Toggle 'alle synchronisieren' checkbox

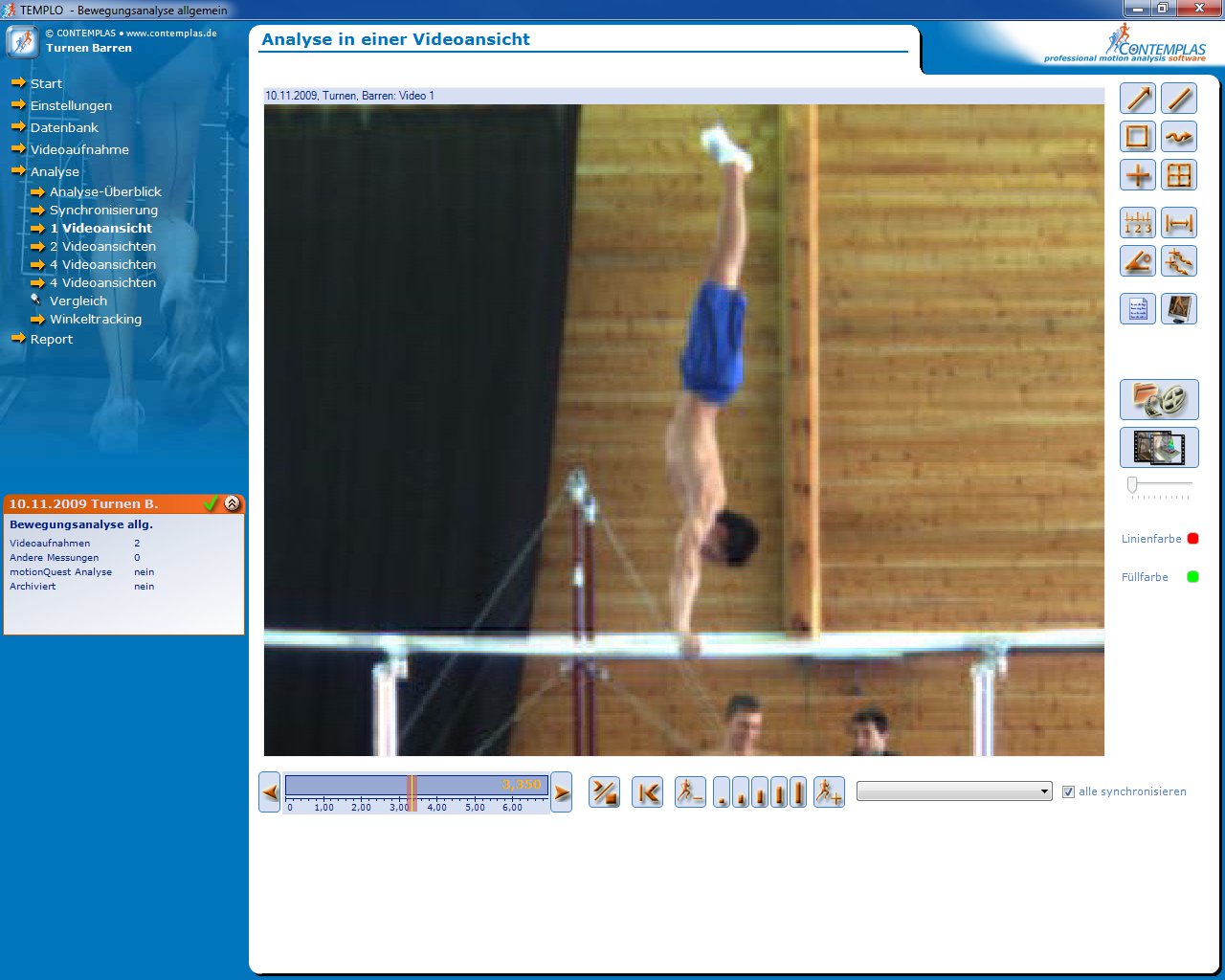(x=1069, y=792)
